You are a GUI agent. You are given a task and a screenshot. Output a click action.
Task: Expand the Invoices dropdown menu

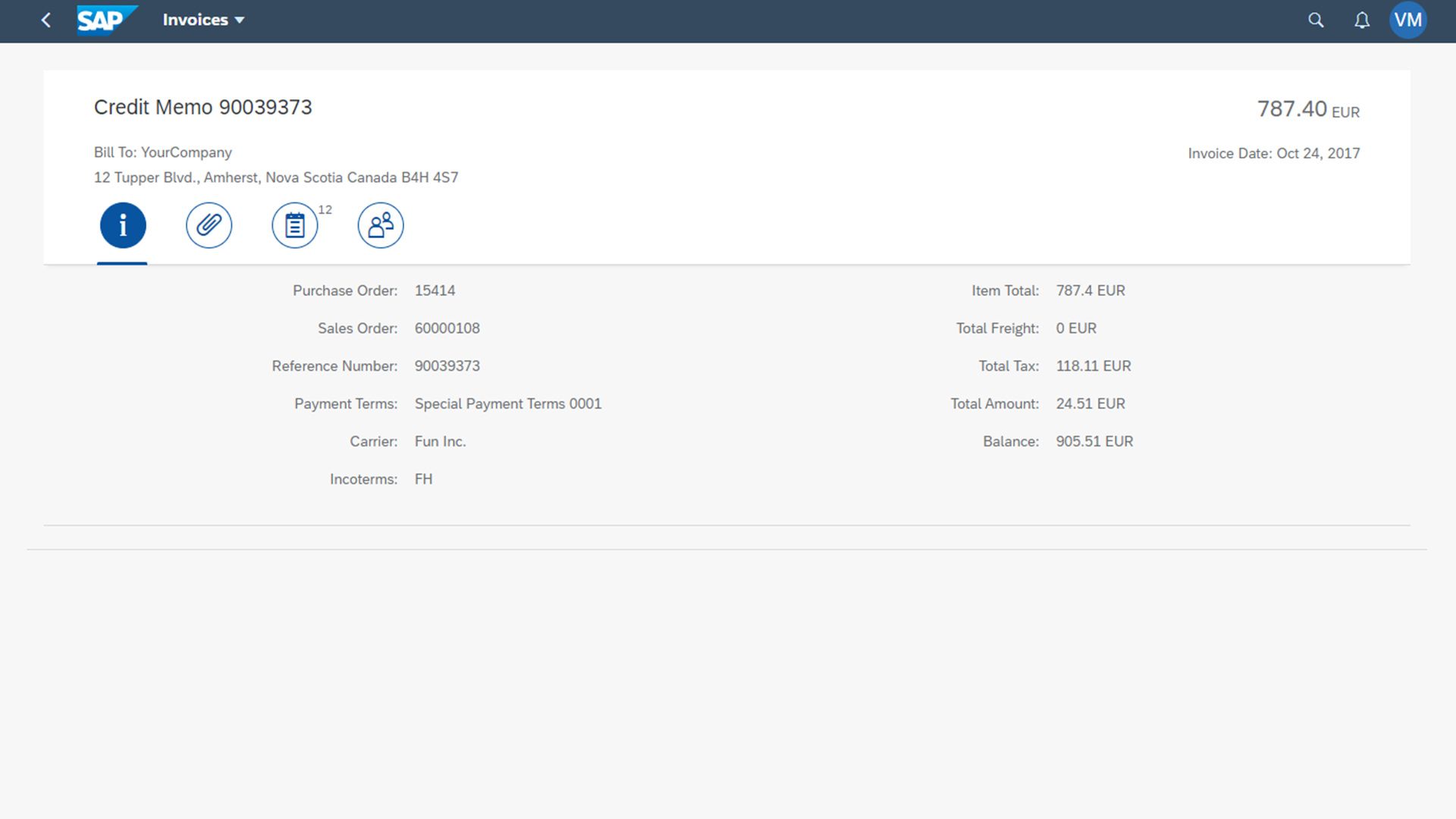pyautogui.click(x=195, y=20)
